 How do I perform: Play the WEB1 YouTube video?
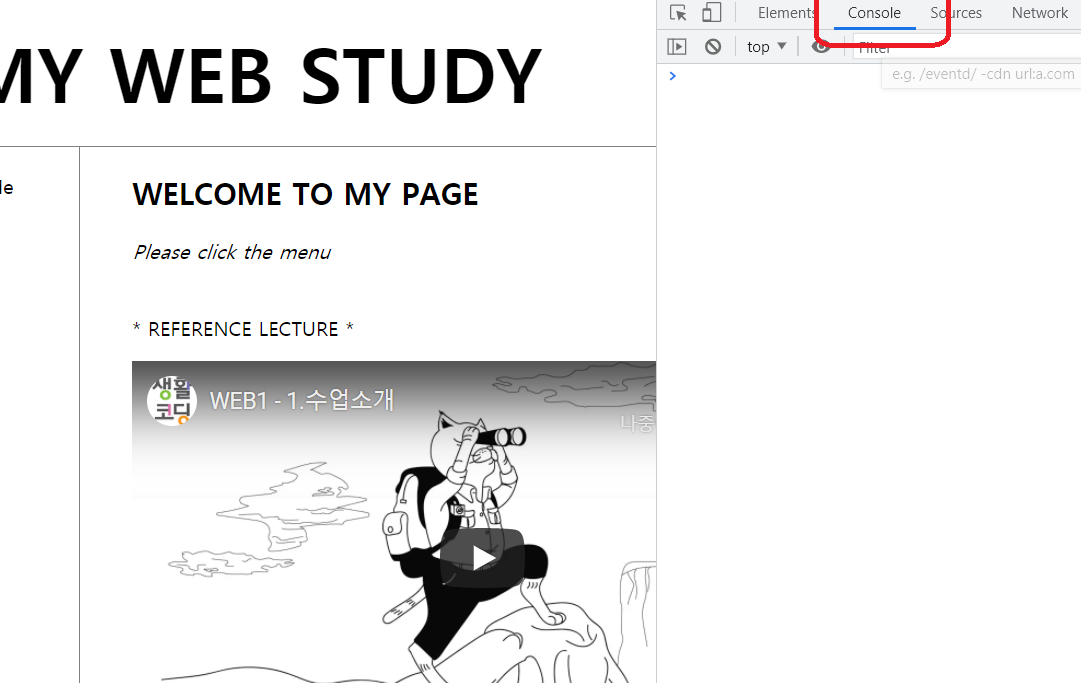483,558
